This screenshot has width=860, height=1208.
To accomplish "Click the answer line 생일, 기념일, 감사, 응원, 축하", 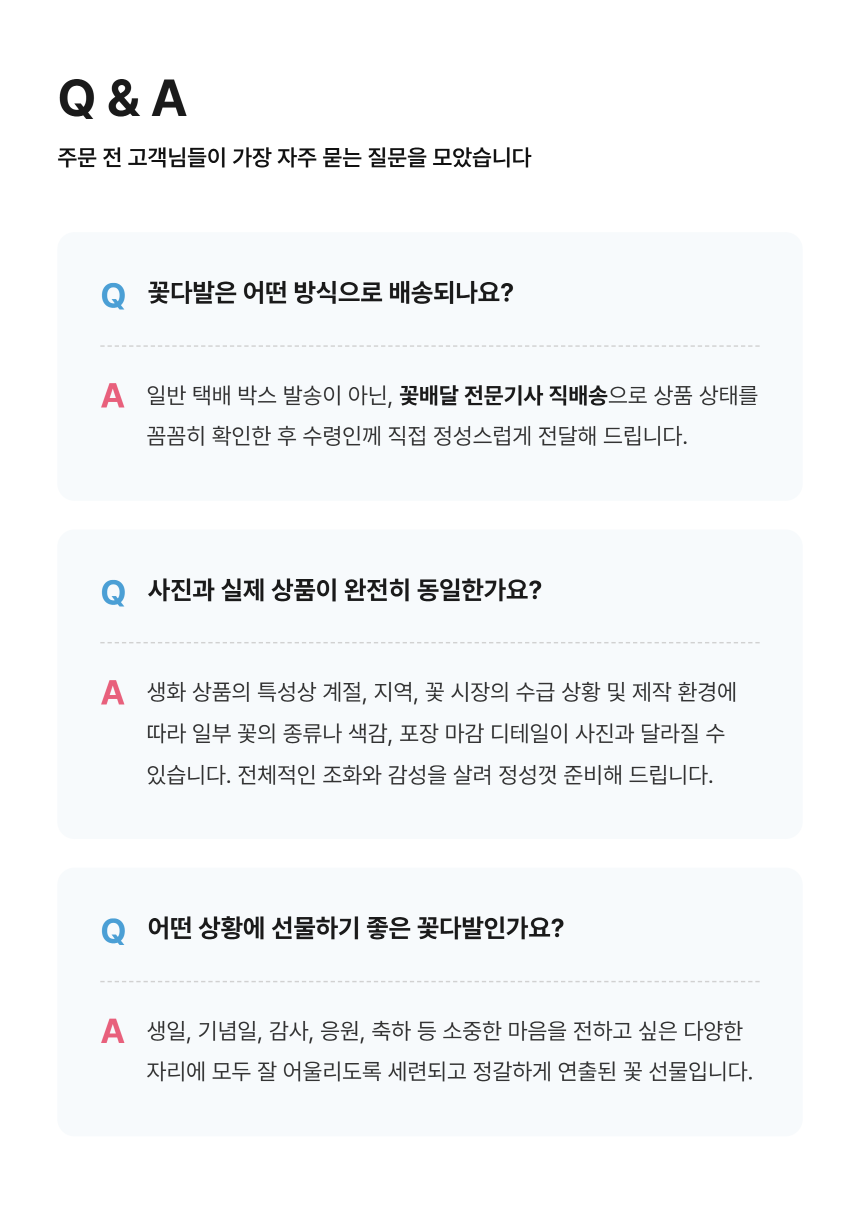I will (x=445, y=1030).
